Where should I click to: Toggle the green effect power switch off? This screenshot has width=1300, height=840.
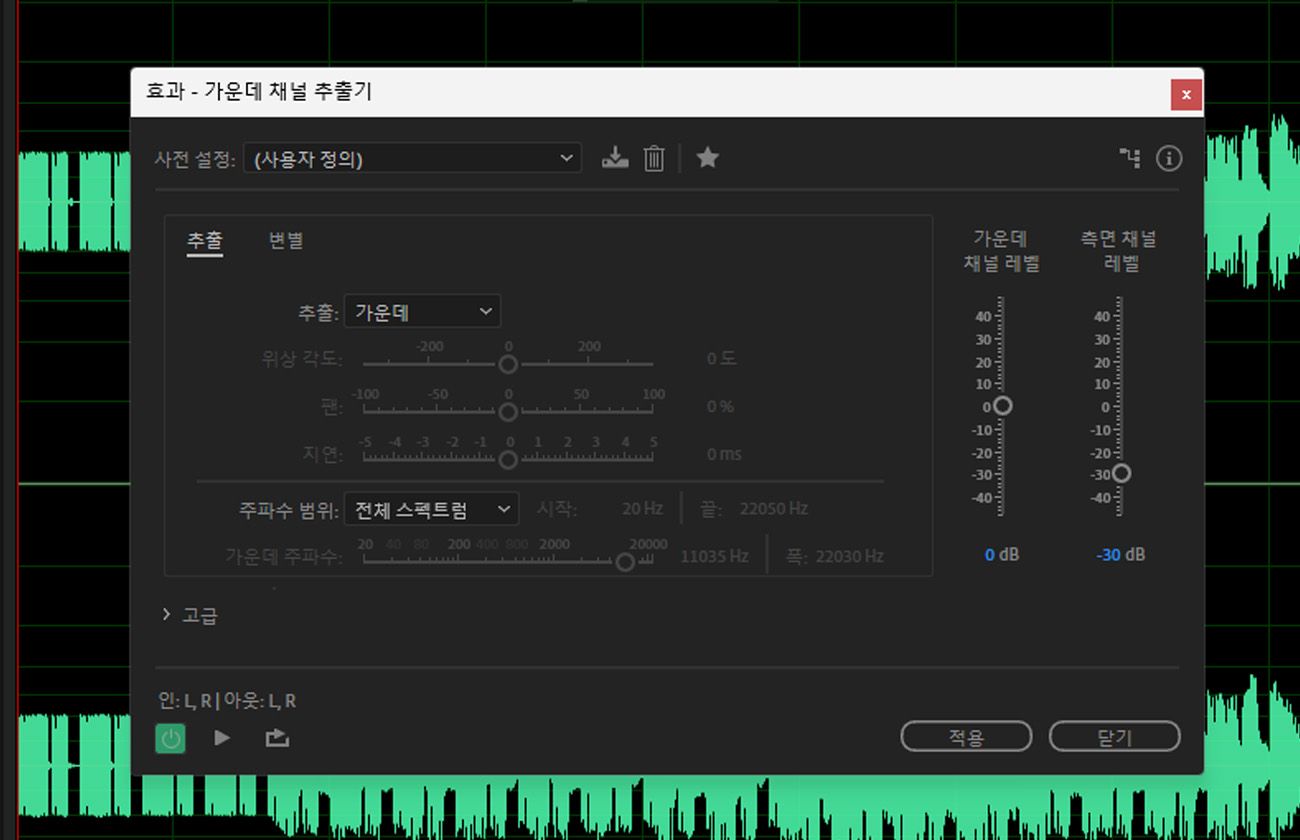point(170,738)
